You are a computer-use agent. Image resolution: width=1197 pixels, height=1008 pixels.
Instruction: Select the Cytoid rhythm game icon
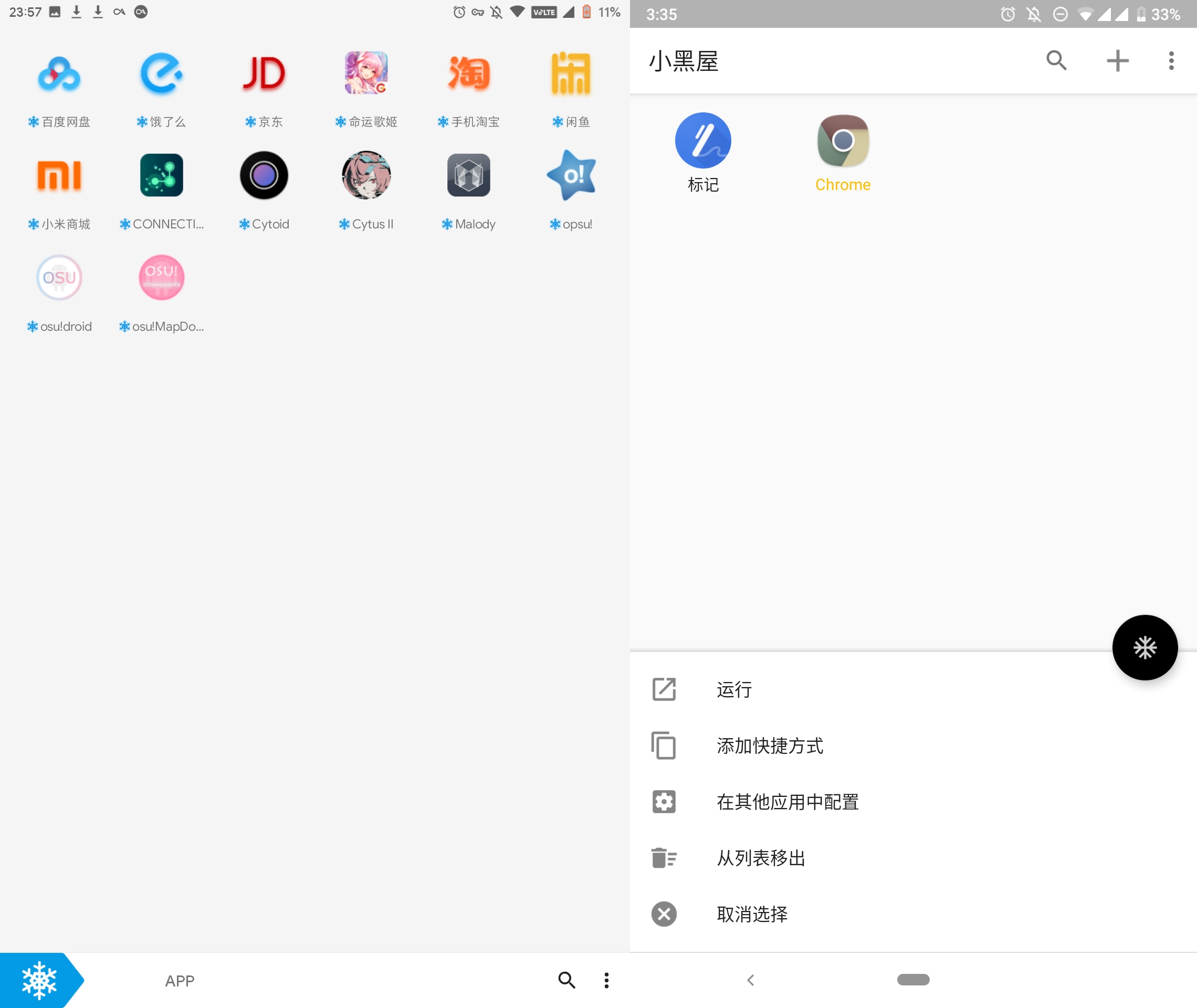[264, 176]
